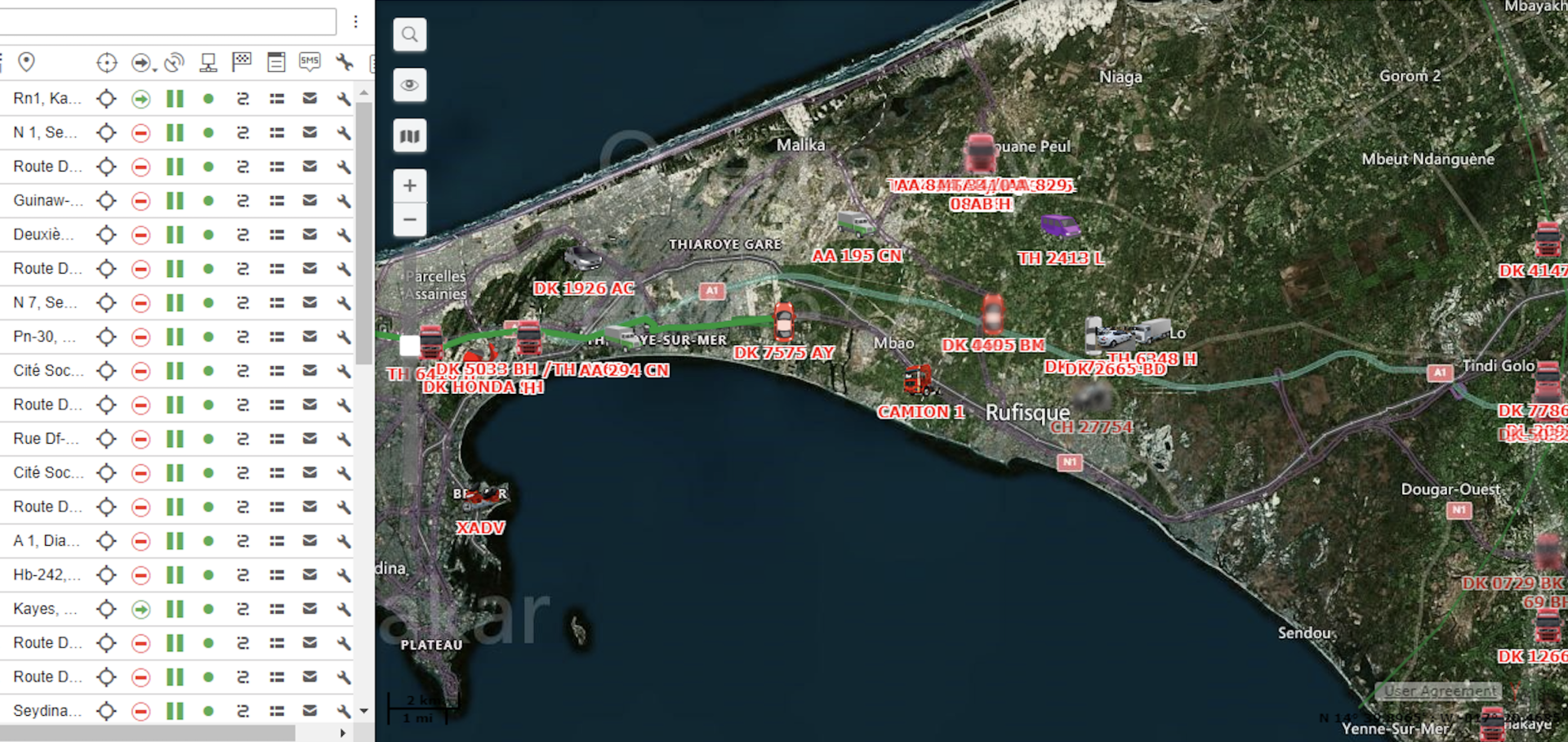Click the unit list vertical scrollbar
Screen dimensions: 1568x742
363,235
